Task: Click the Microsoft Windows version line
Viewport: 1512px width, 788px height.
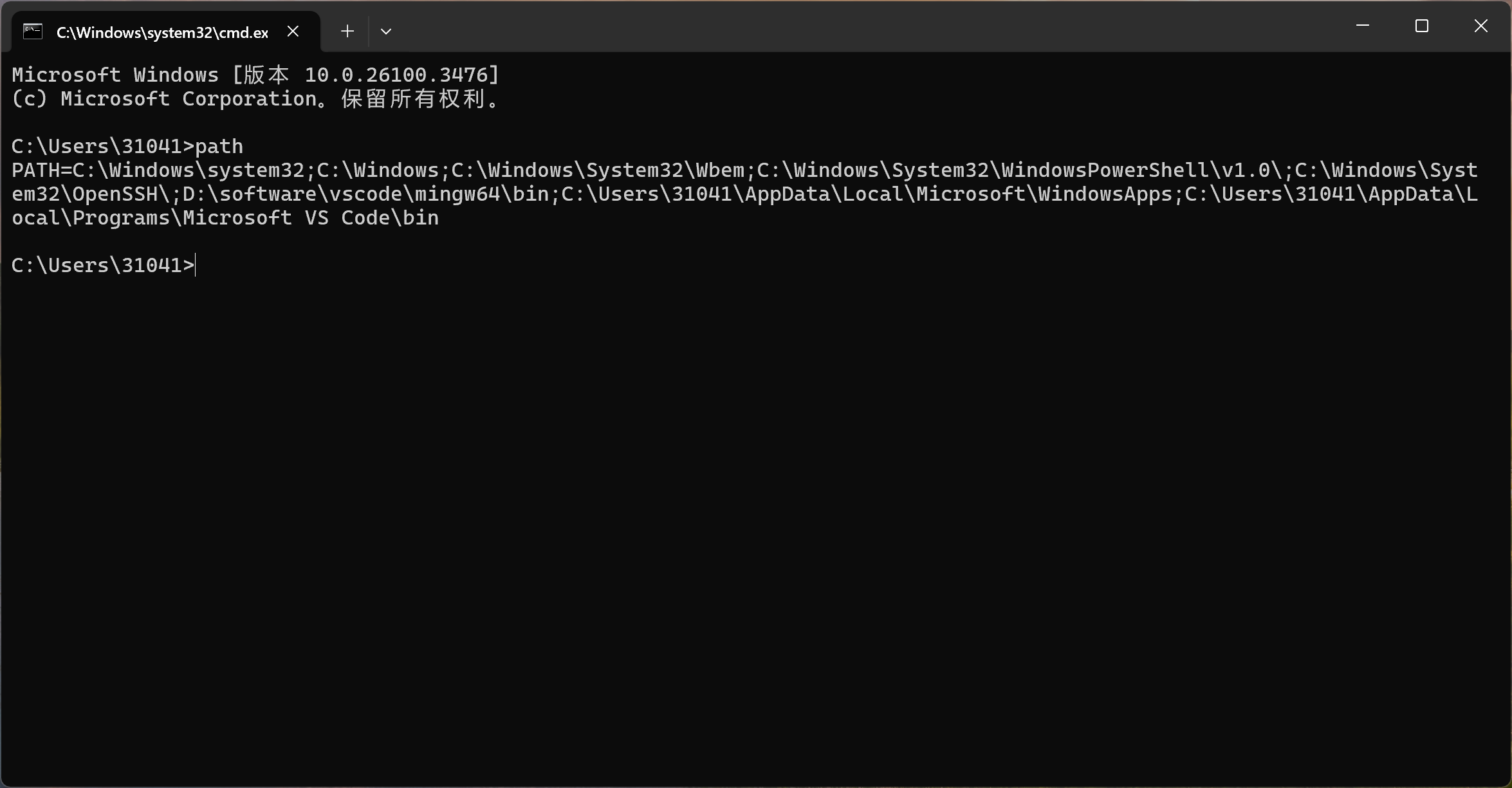Action: coord(255,75)
